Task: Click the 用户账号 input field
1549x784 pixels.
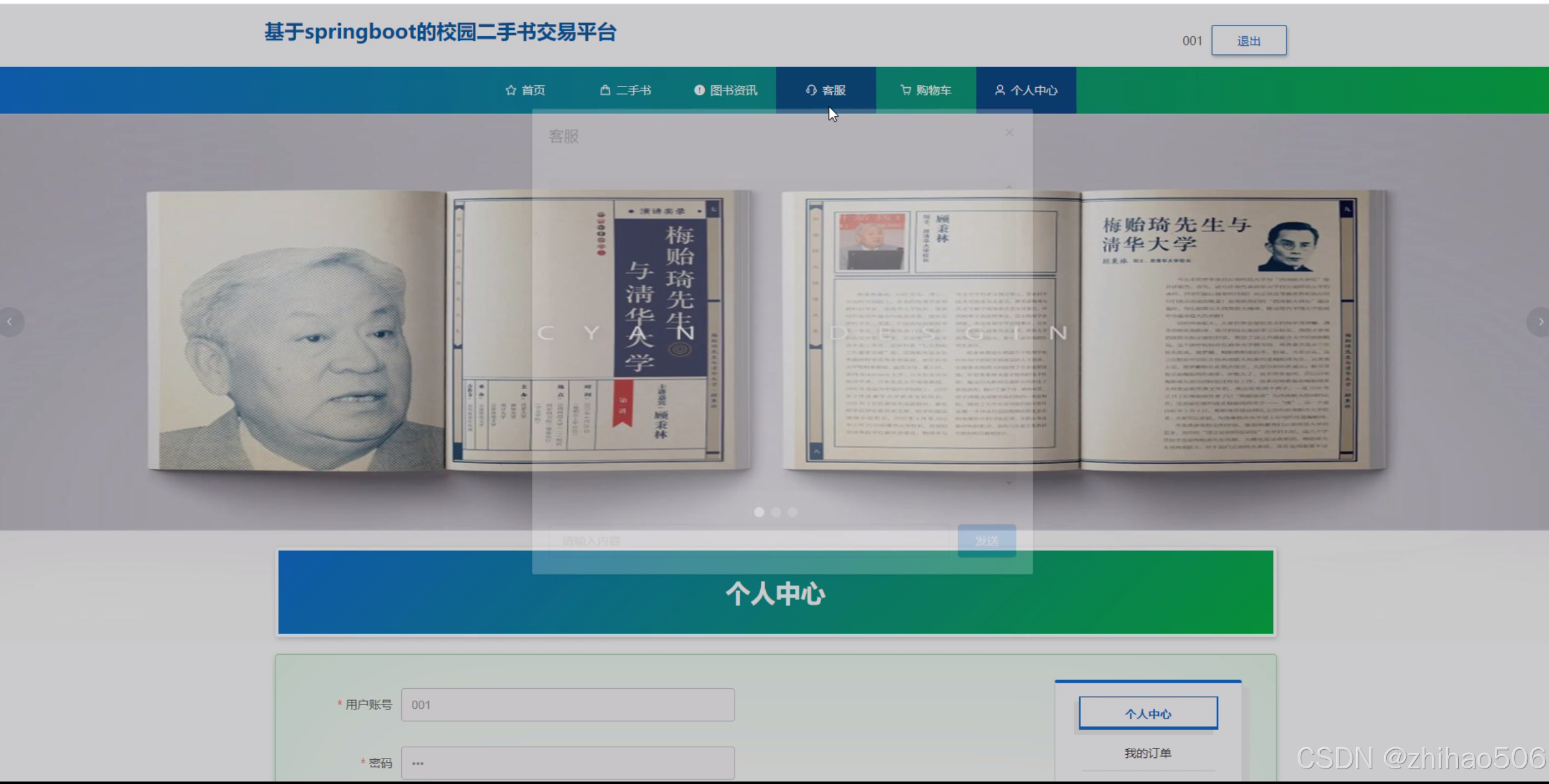Action: (567, 704)
